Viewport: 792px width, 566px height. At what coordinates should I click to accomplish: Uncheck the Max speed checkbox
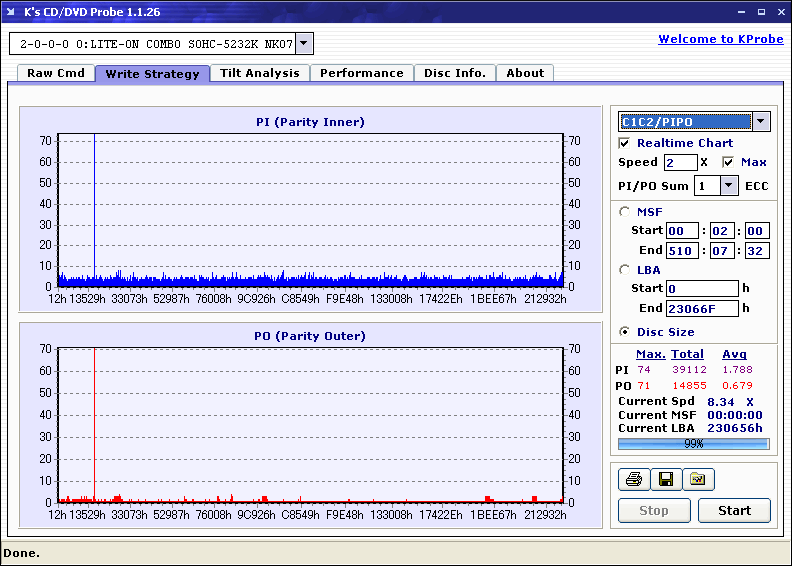[728, 162]
